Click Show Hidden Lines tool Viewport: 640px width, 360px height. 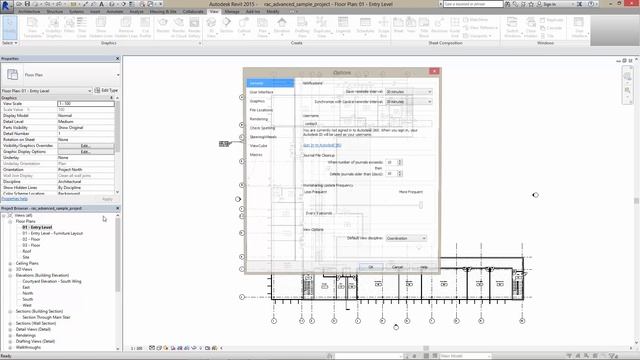(101, 27)
